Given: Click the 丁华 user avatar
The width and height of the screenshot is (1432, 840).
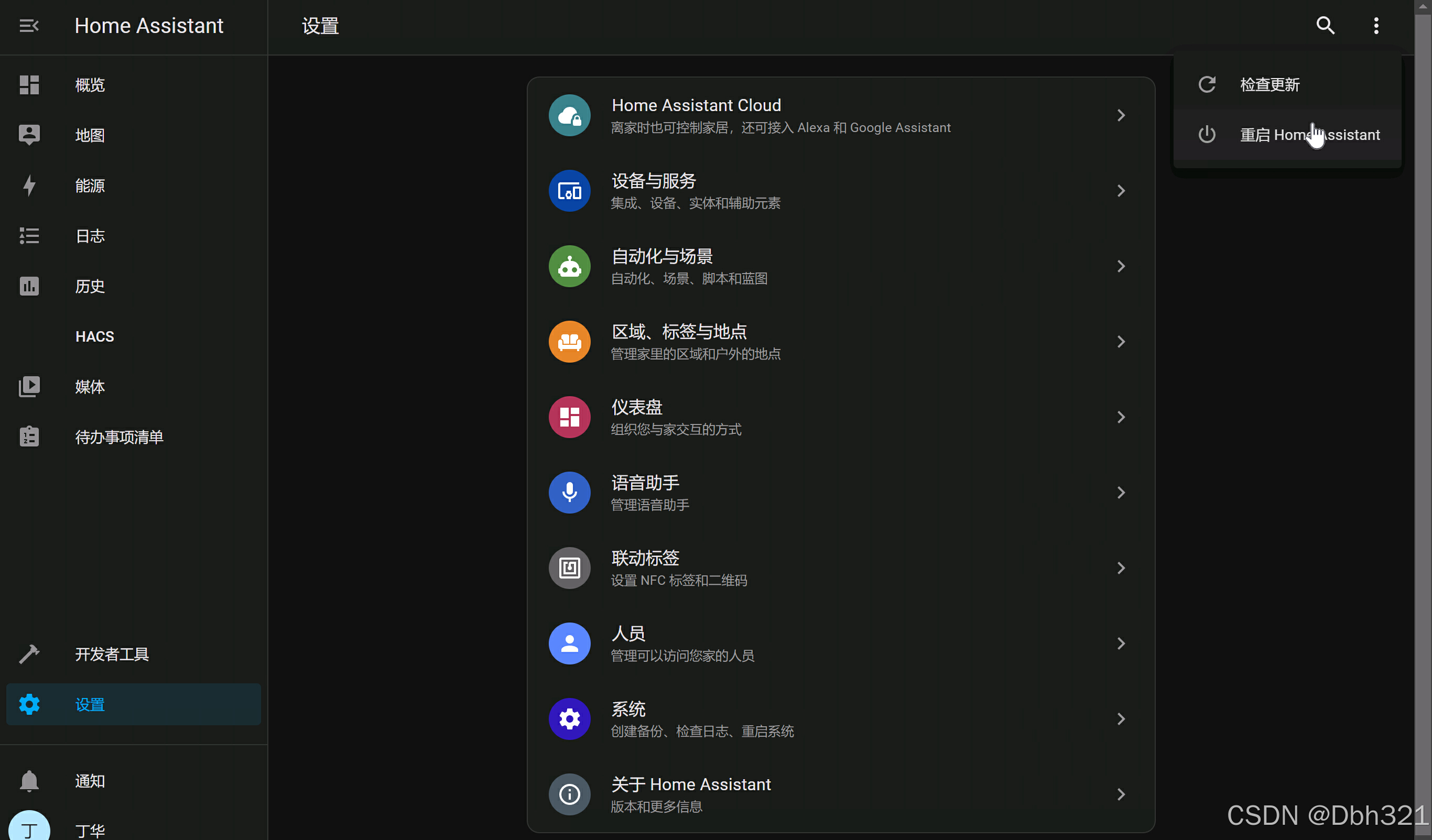Looking at the screenshot, I should (x=29, y=826).
